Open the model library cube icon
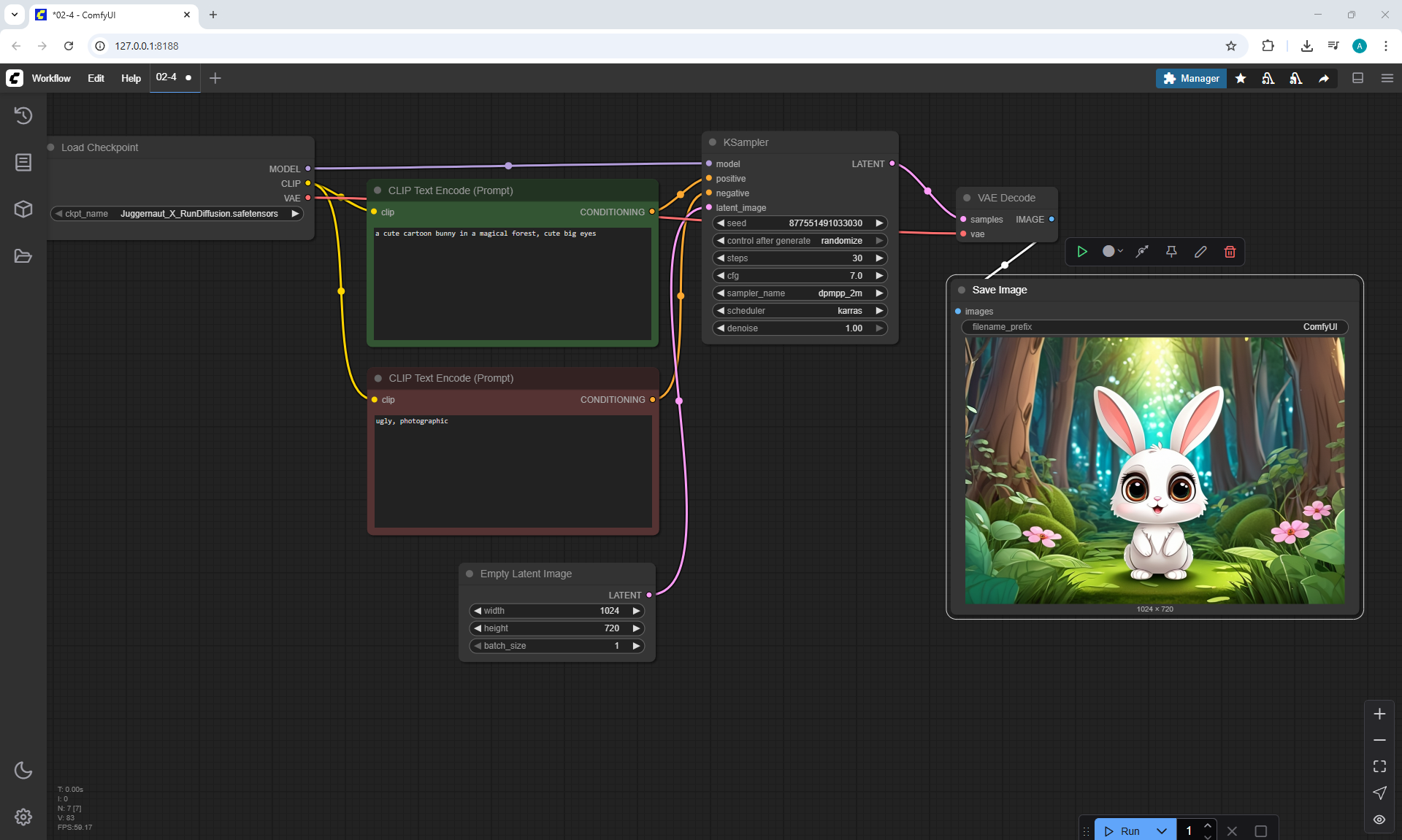The height and width of the screenshot is (840, 1402). (x=23, y=209)
